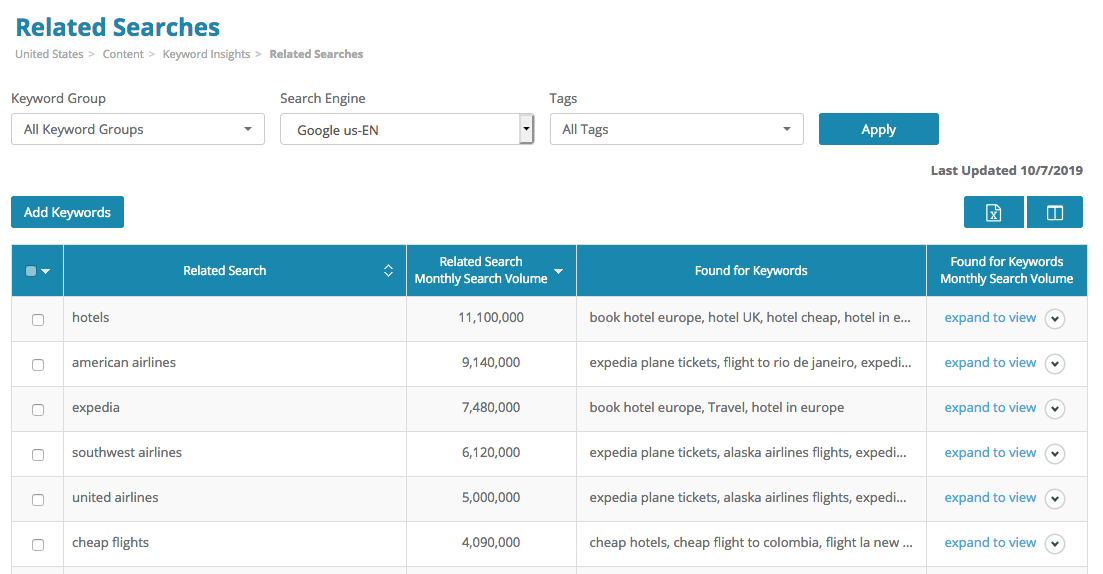Navigate to Content breadcrumb
The height and width of the screenshot is (574, 1103).
tap(123, 54)
